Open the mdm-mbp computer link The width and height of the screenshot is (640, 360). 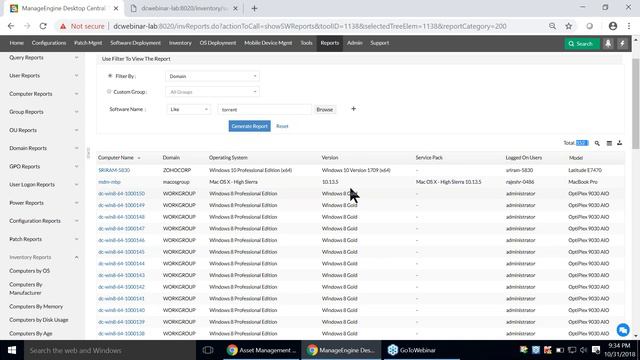[109, 182]
